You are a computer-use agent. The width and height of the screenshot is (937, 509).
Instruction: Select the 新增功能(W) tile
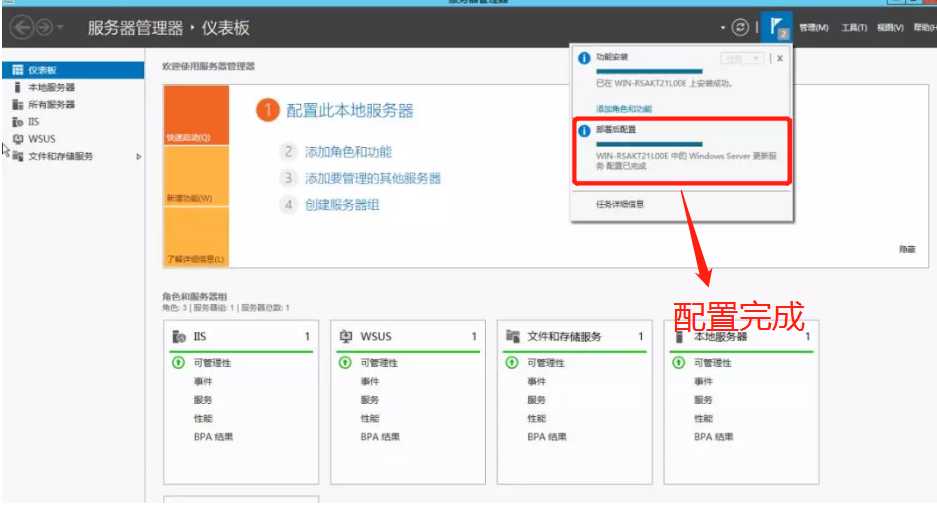point(196,176)
